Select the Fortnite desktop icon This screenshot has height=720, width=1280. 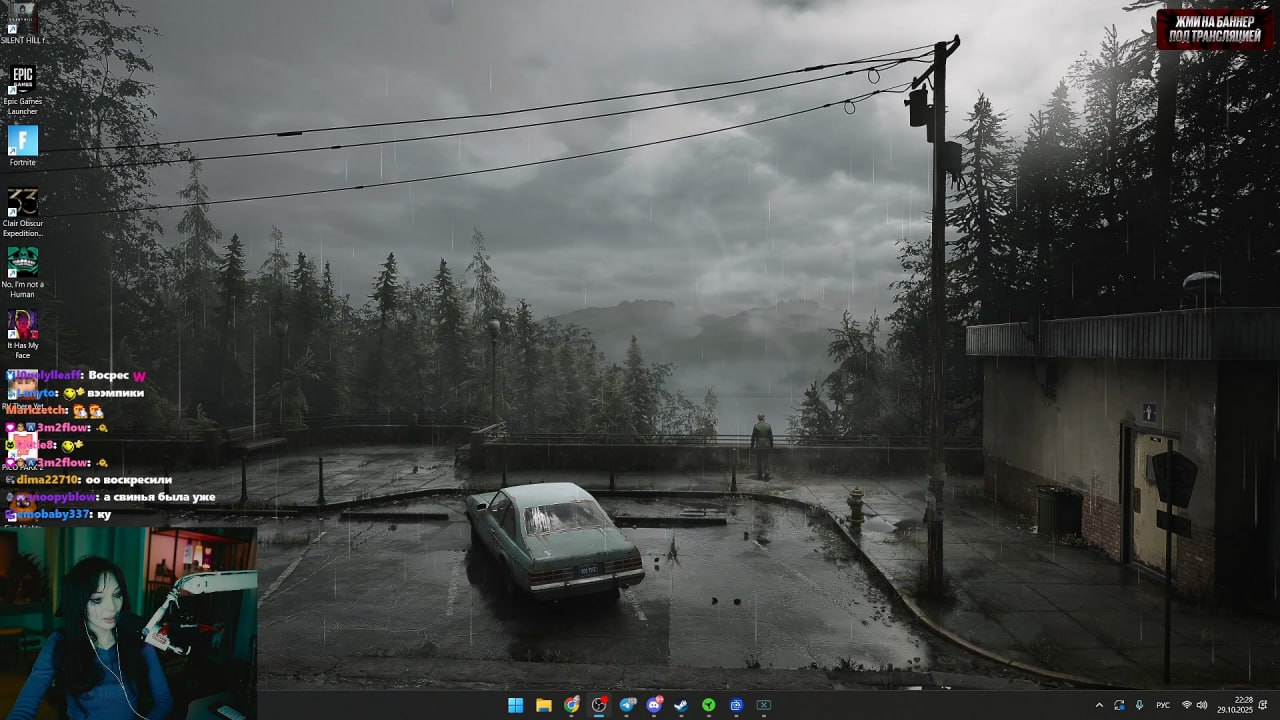[22, 146]
